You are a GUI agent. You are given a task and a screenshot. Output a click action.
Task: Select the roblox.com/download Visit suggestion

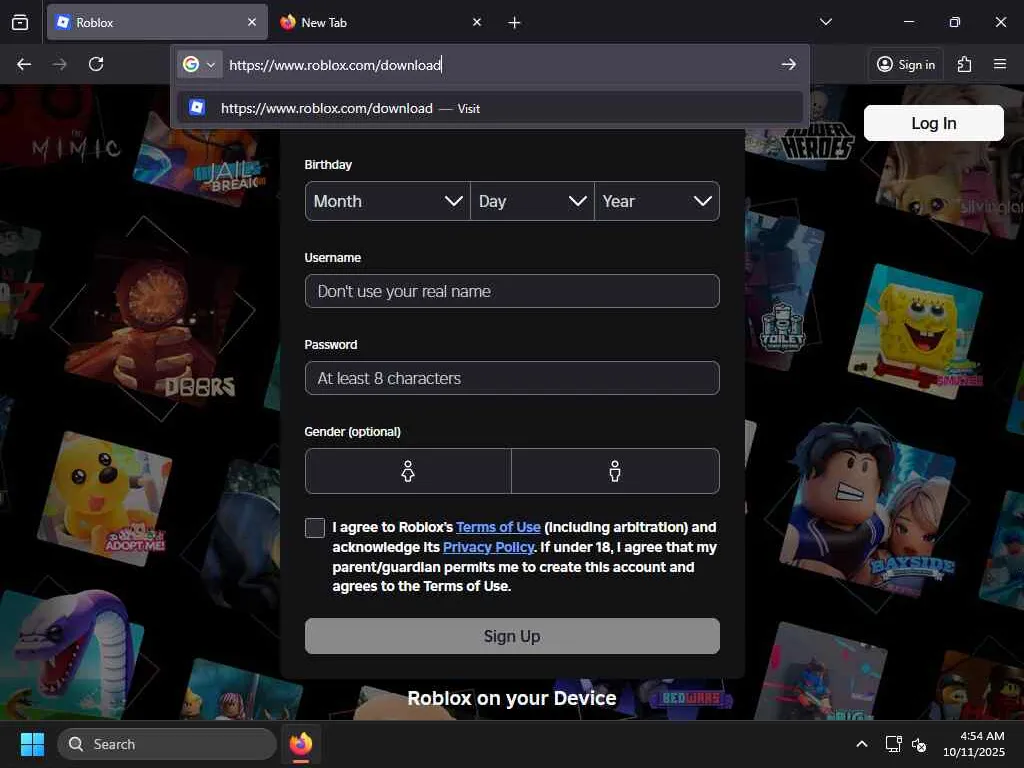[490, 108]
